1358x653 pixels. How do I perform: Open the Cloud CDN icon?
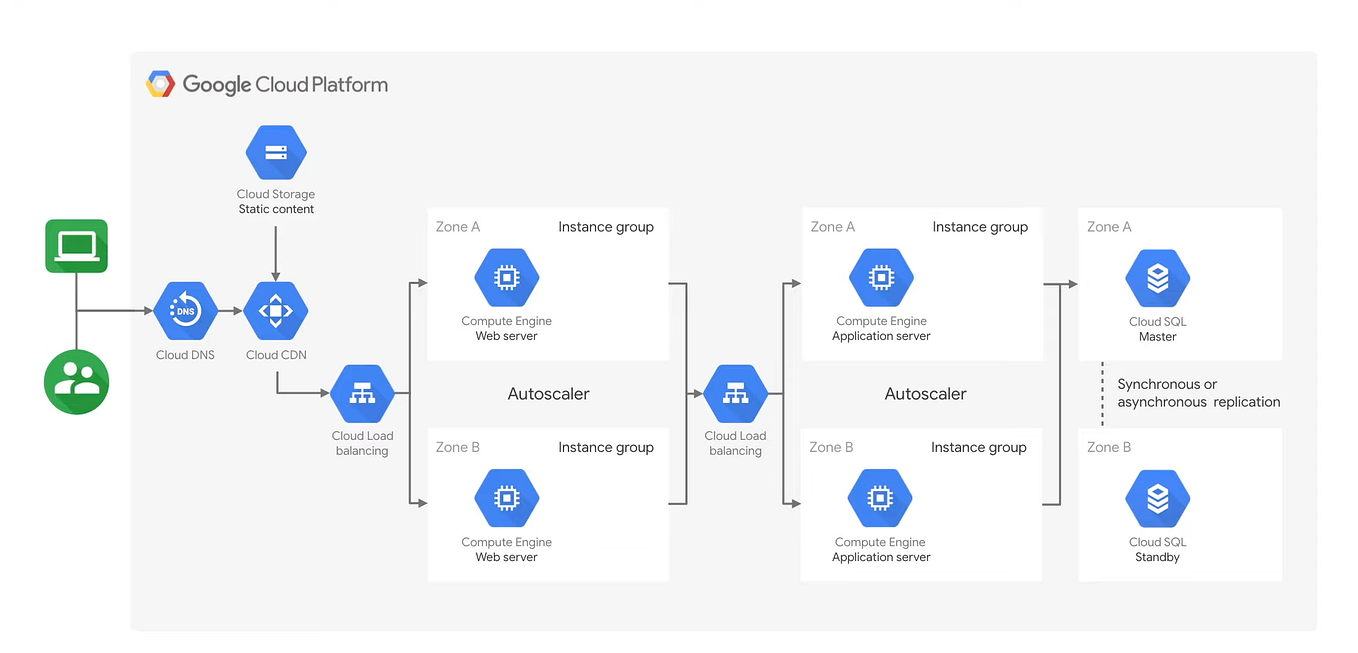point(276,310)
